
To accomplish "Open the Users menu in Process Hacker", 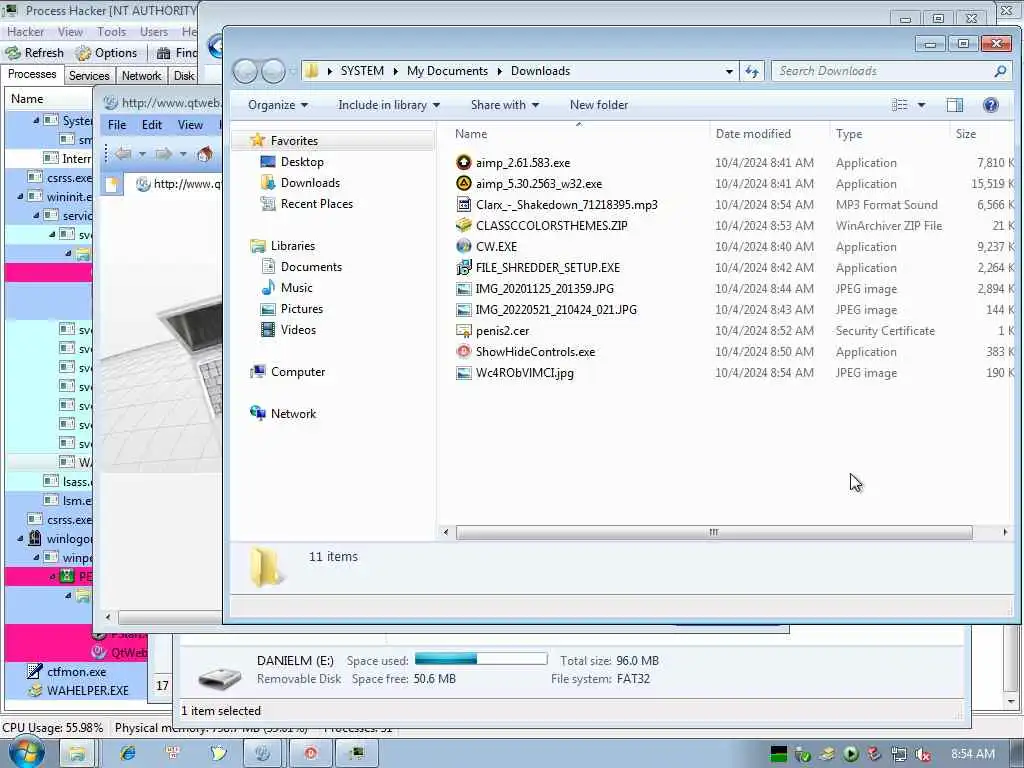I will [x=153, y=31].
